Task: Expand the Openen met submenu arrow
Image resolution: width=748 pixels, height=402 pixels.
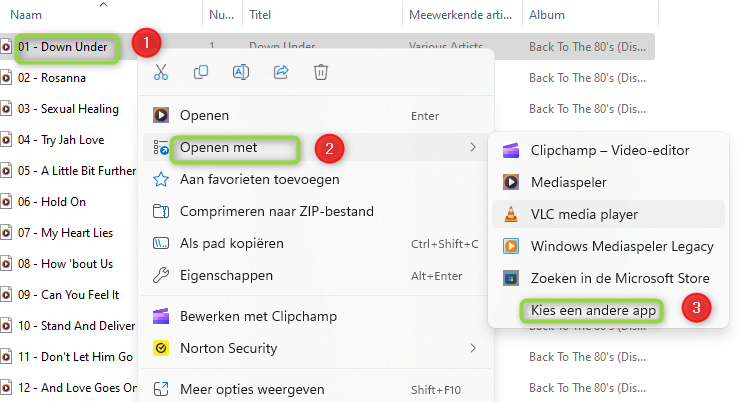Action: [x=473, y=147]
